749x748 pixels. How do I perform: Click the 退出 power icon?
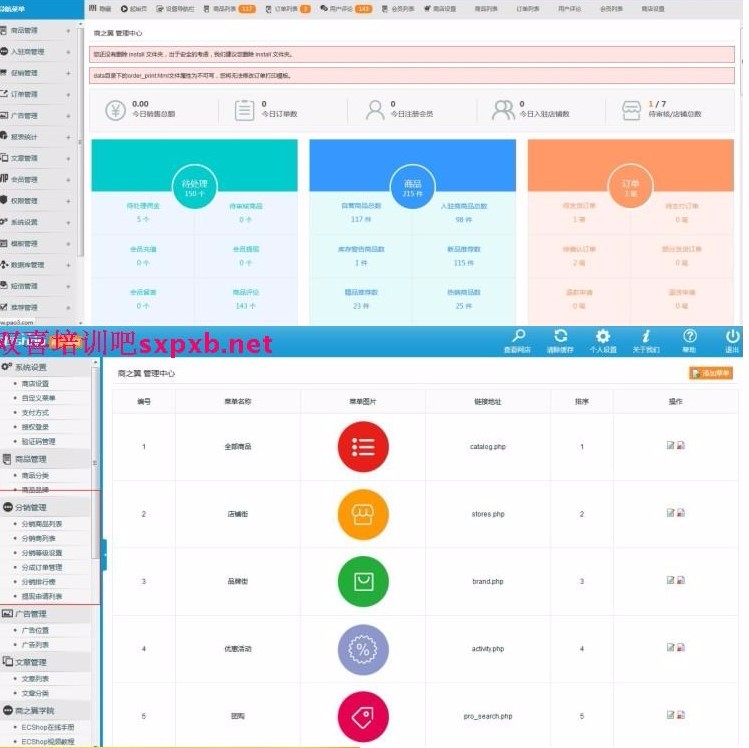(x=732, y=336)
